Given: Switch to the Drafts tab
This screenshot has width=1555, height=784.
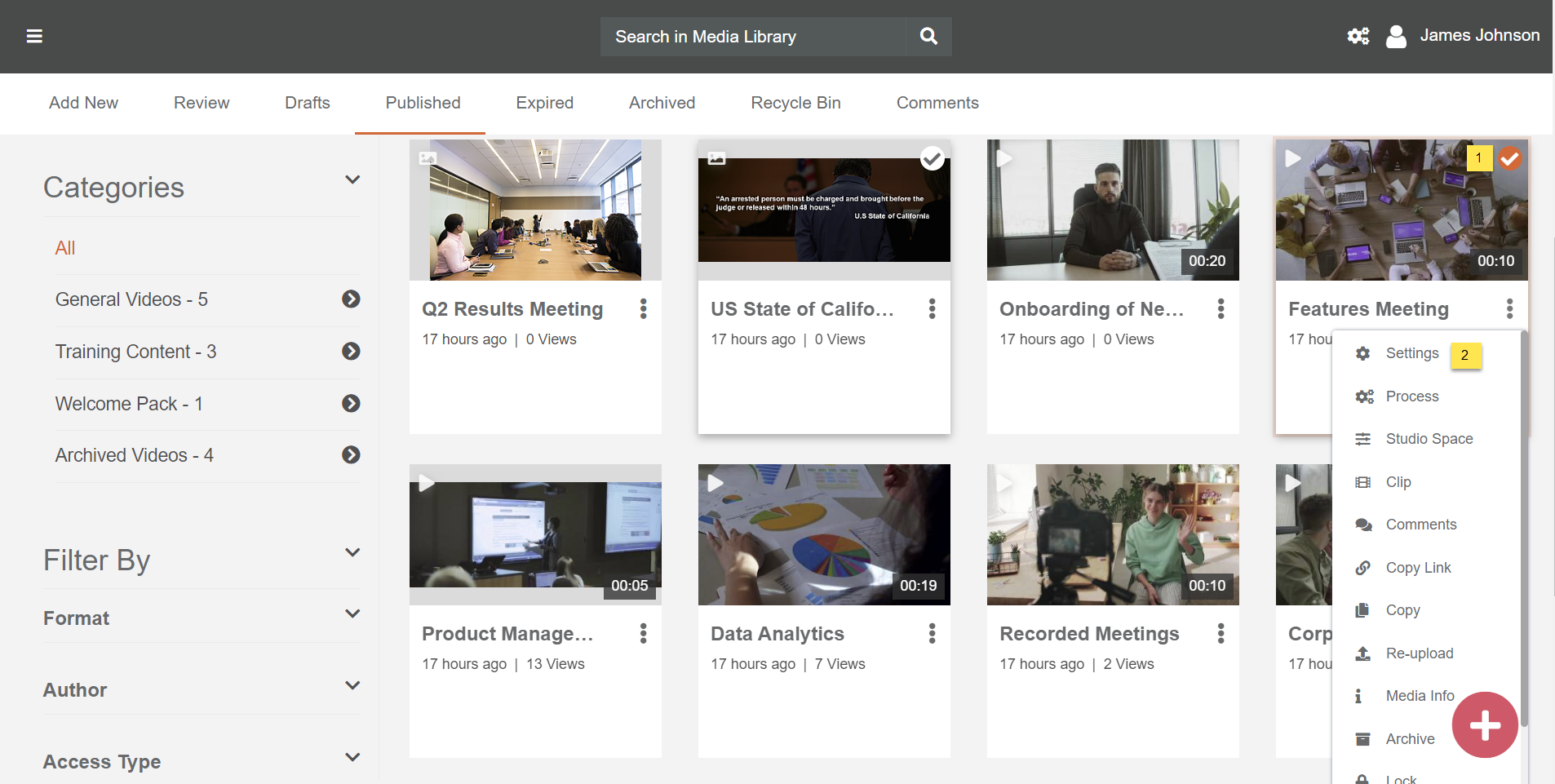Looking at the screenshot, I should point(308,103).
